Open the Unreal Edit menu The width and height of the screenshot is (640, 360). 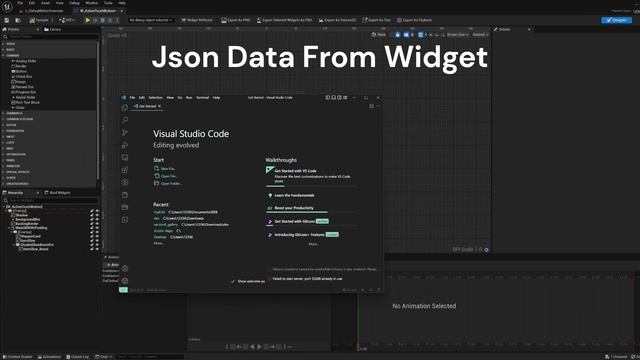[x=32, y=3]
